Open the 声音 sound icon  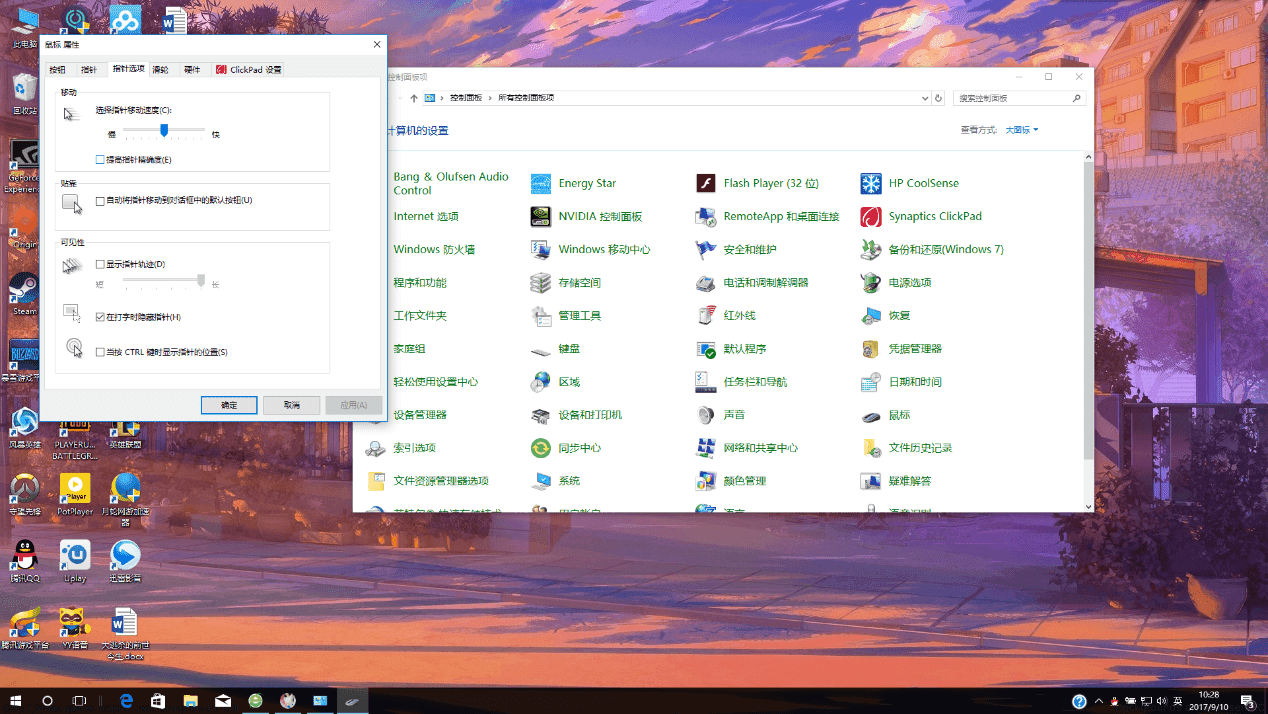[706, 415]
